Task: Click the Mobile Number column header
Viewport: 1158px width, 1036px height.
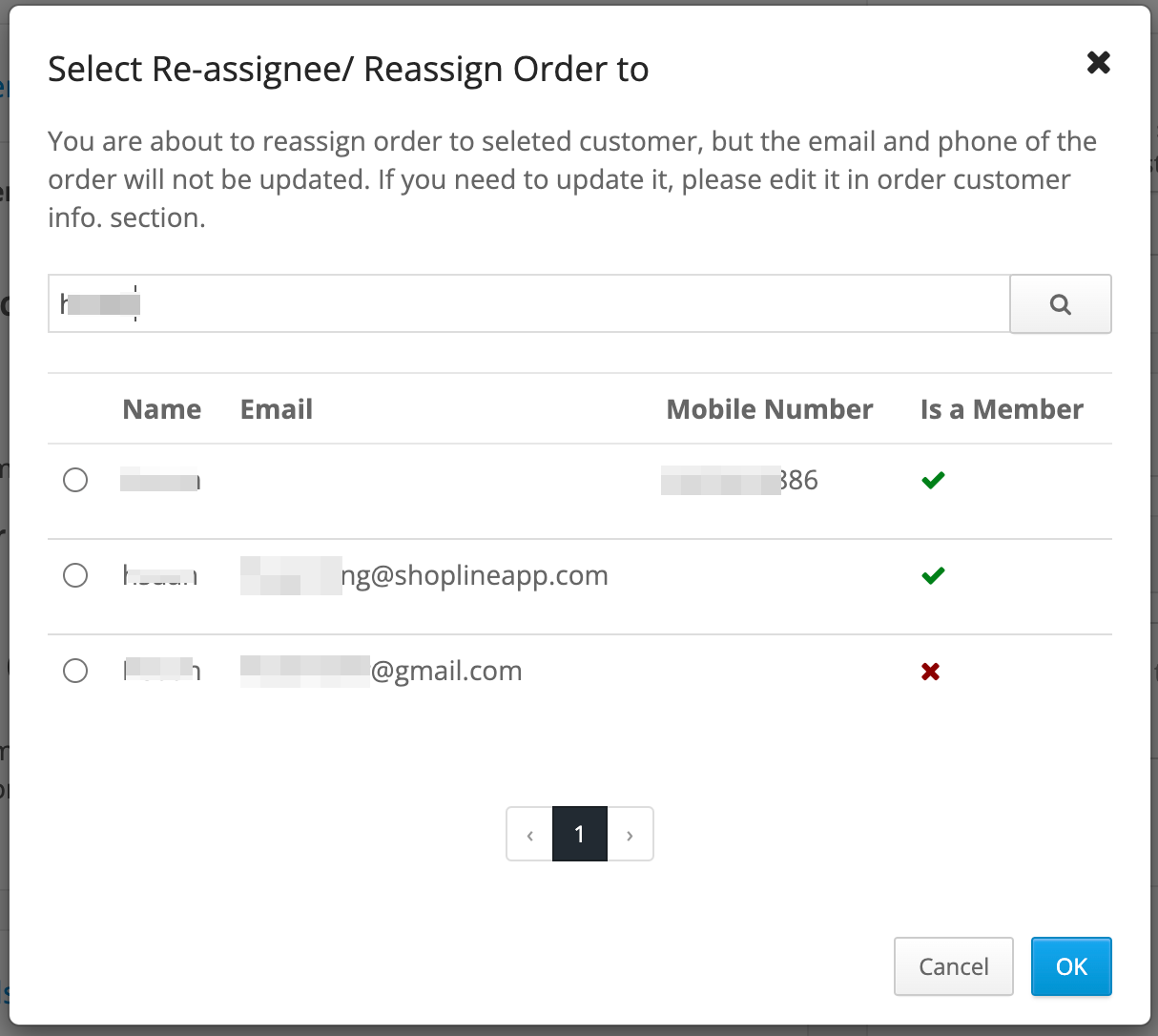Action: tap(770, 409)
